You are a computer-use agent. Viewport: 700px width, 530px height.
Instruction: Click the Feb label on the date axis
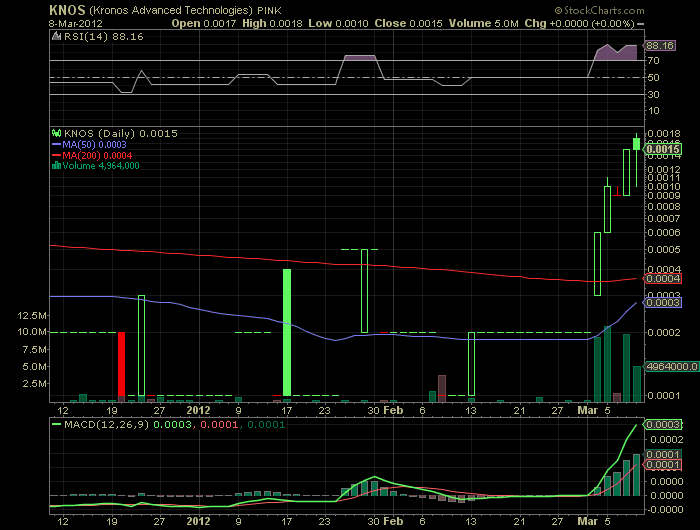(394, 410)
